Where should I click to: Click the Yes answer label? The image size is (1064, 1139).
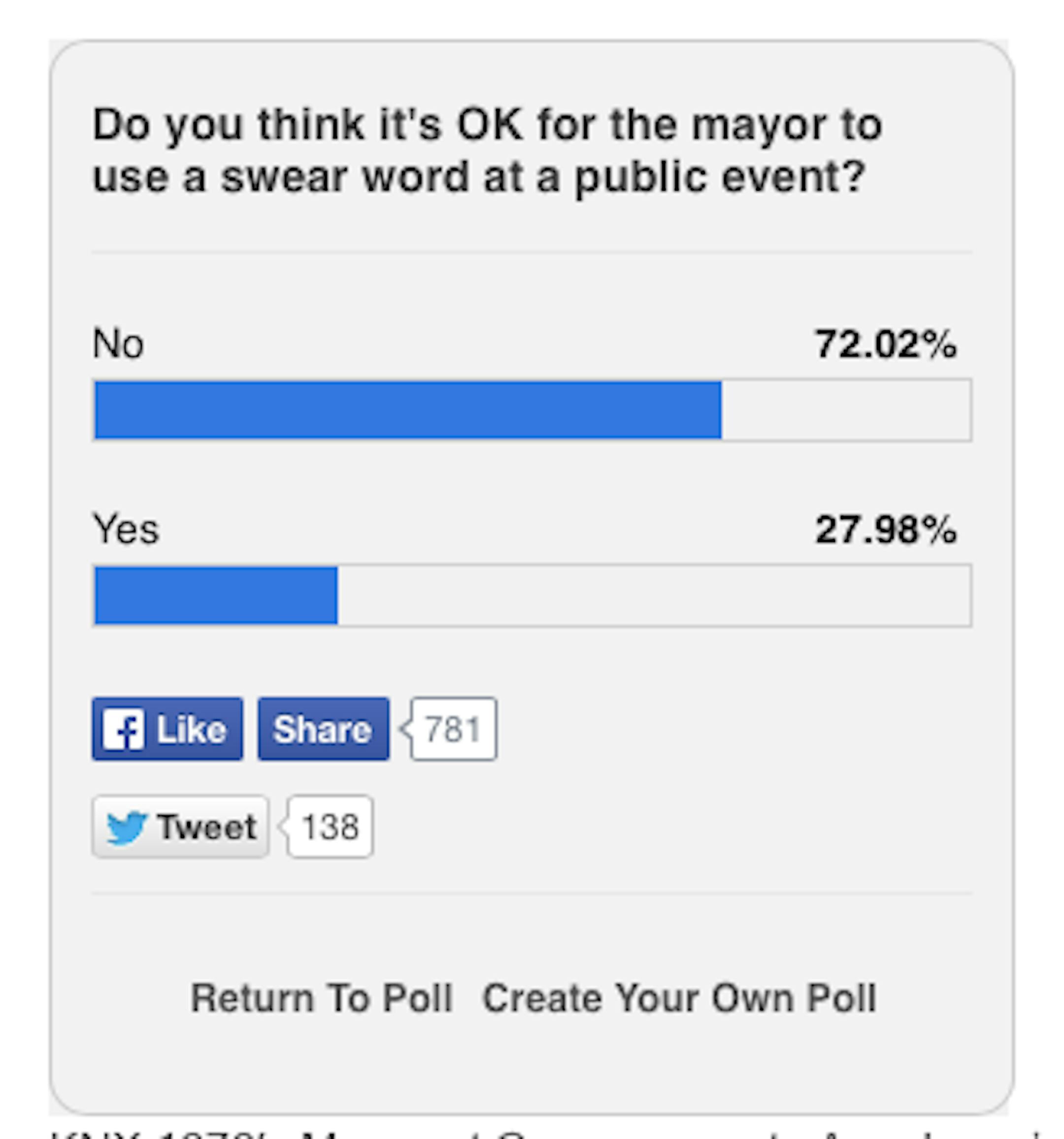pyautogui.click(x=126, y=529)
